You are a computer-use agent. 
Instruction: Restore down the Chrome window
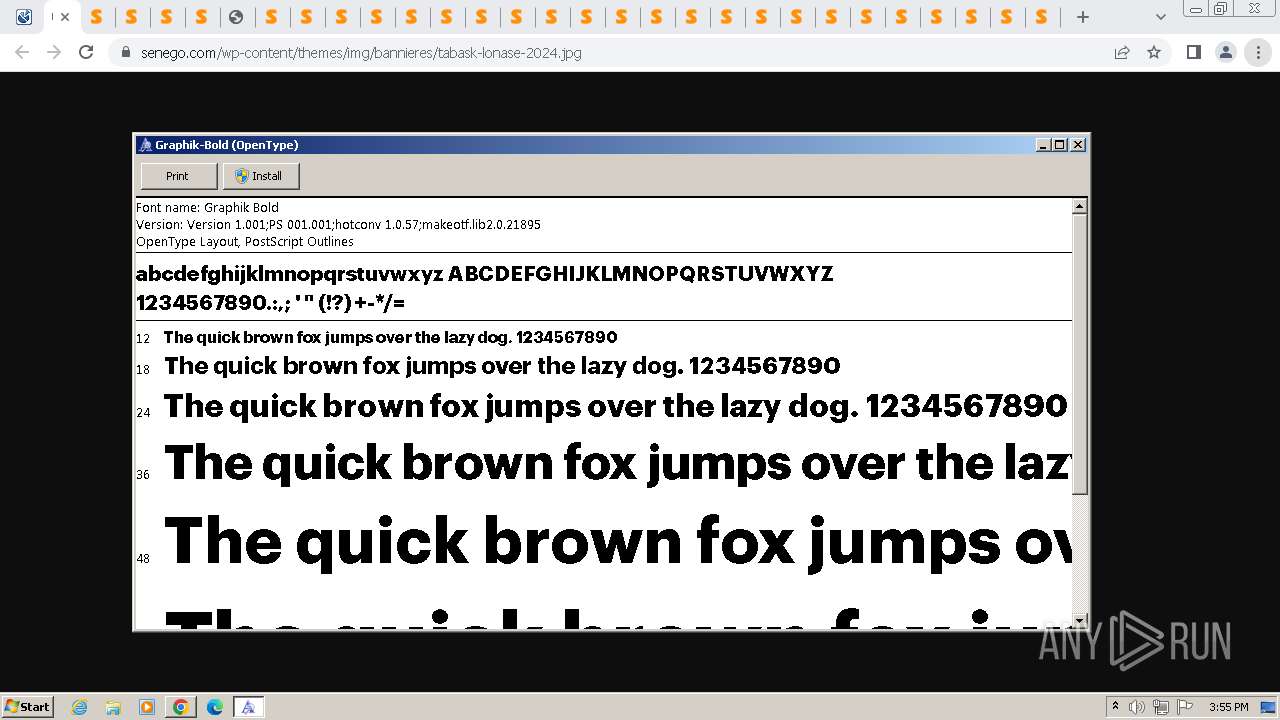click(x=1220, y=9)
